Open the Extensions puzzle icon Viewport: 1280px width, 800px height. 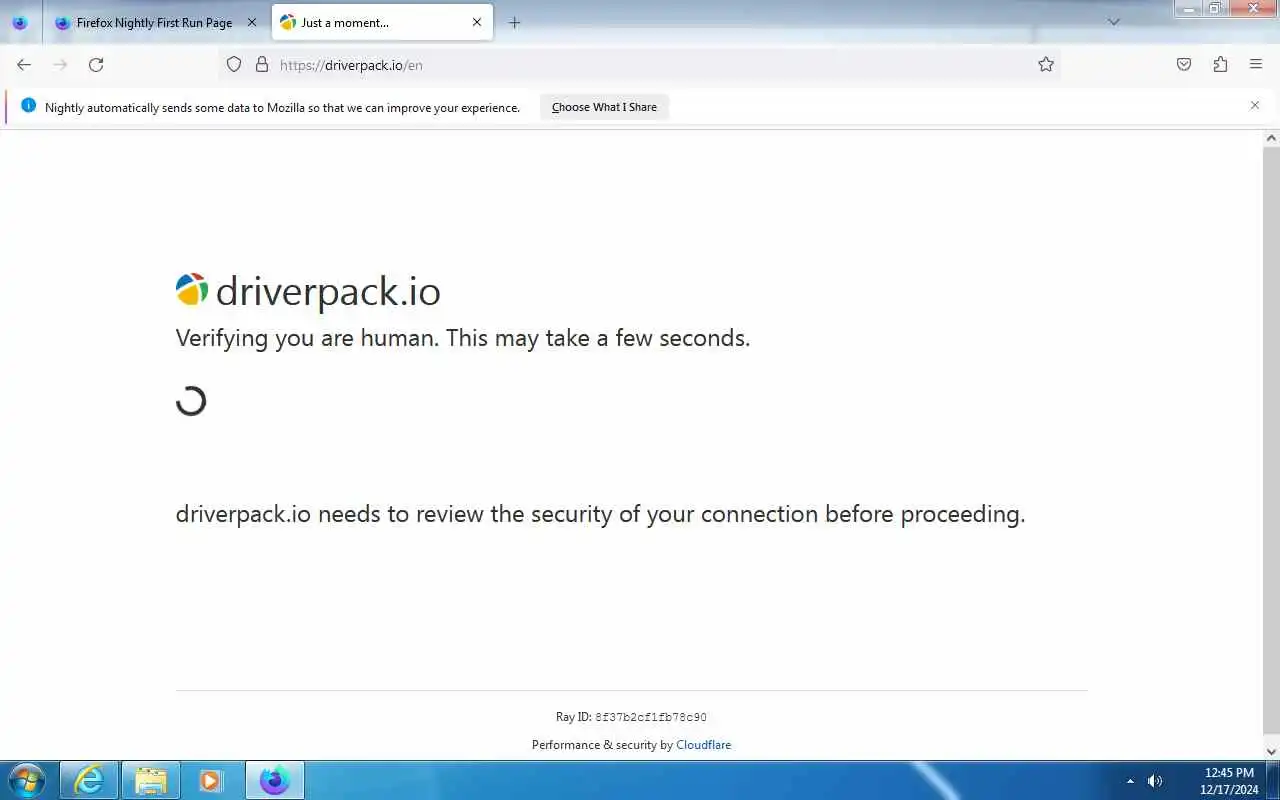pyautogui.click(x=1220, y=65)
